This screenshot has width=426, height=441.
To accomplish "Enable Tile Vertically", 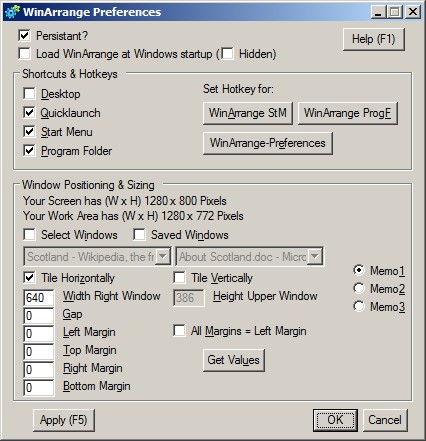I will tap(179, 278).
